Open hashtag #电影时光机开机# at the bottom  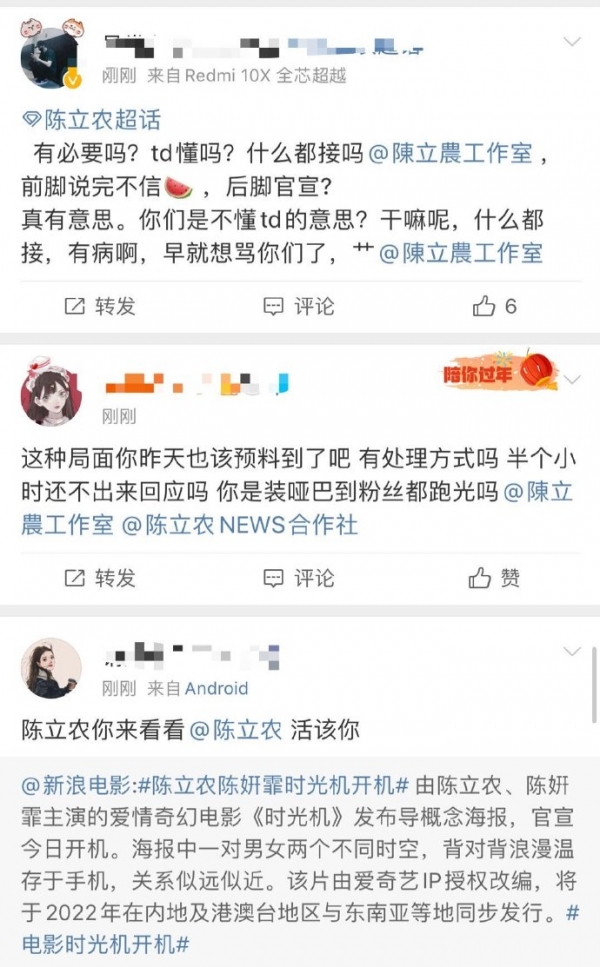tap(105, 944)
